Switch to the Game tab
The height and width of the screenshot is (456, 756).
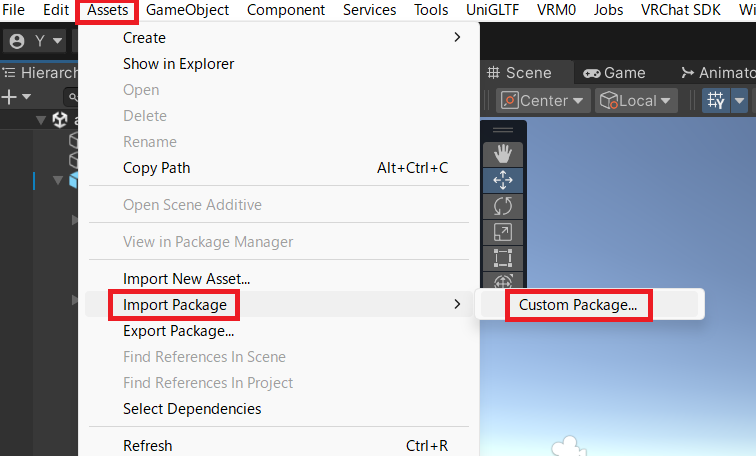(x=615, y=73)
